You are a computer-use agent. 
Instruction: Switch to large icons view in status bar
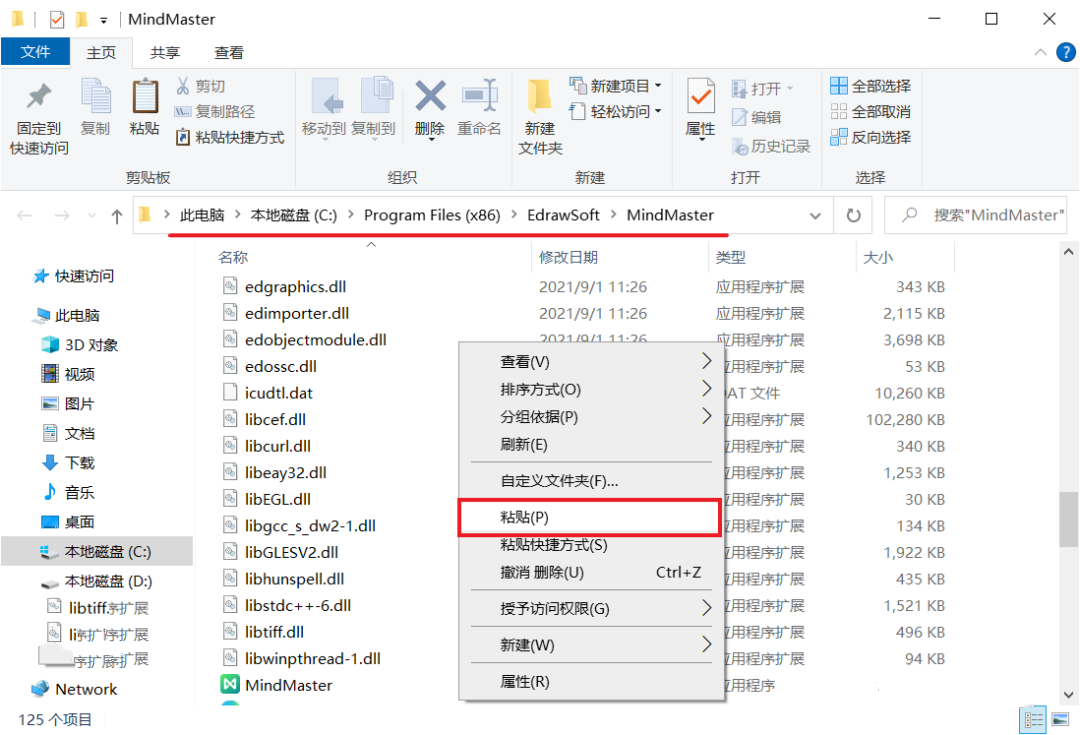point(1060,720)
